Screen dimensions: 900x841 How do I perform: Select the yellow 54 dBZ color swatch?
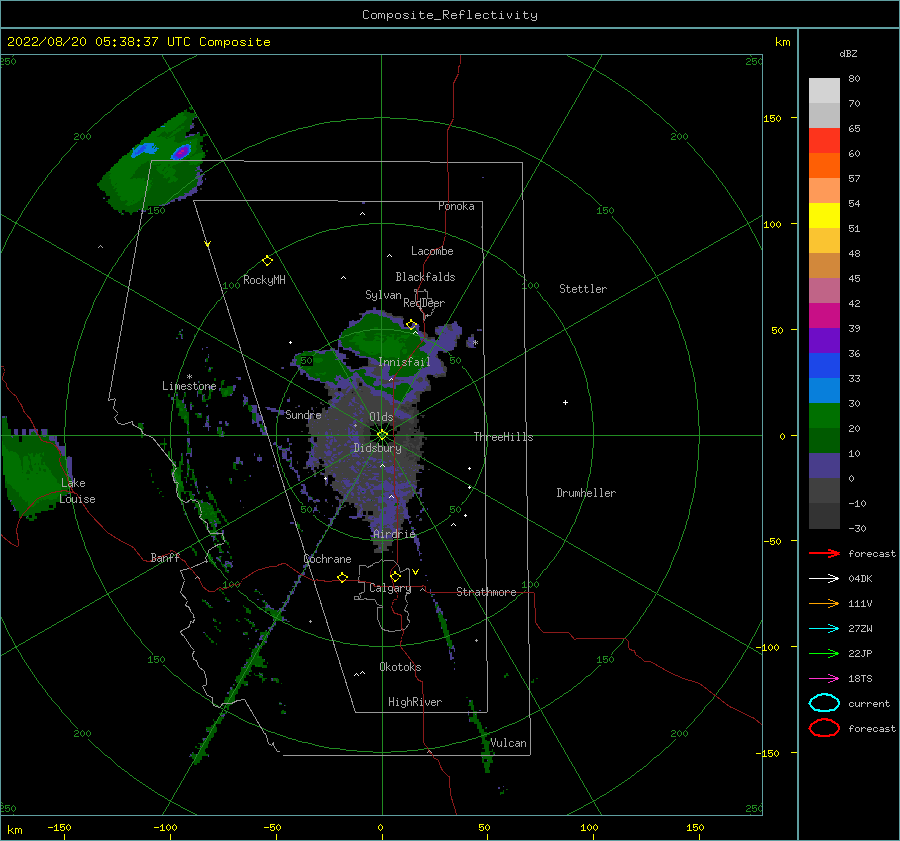824,216
